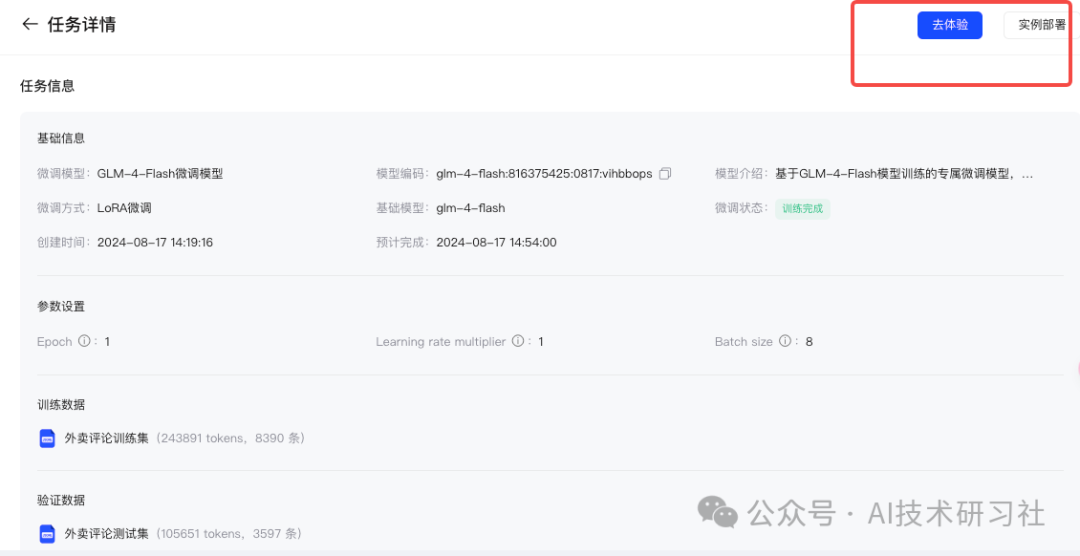Open the 外卖评论训练集 dataset name
The width and height of the screenshot is (1080, 556).
[x=107, y=438]
